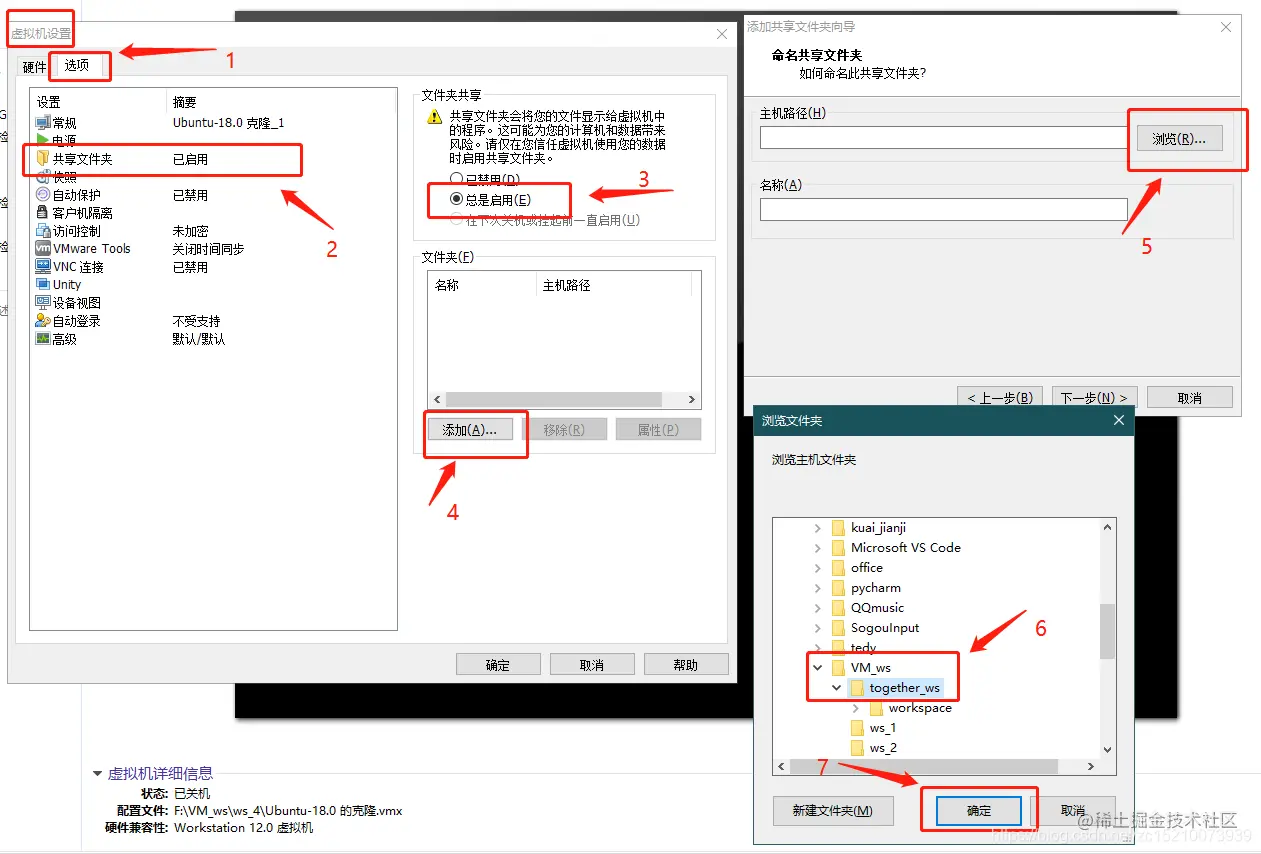Select the 访问控制 icon

click(x=43, y=231)
